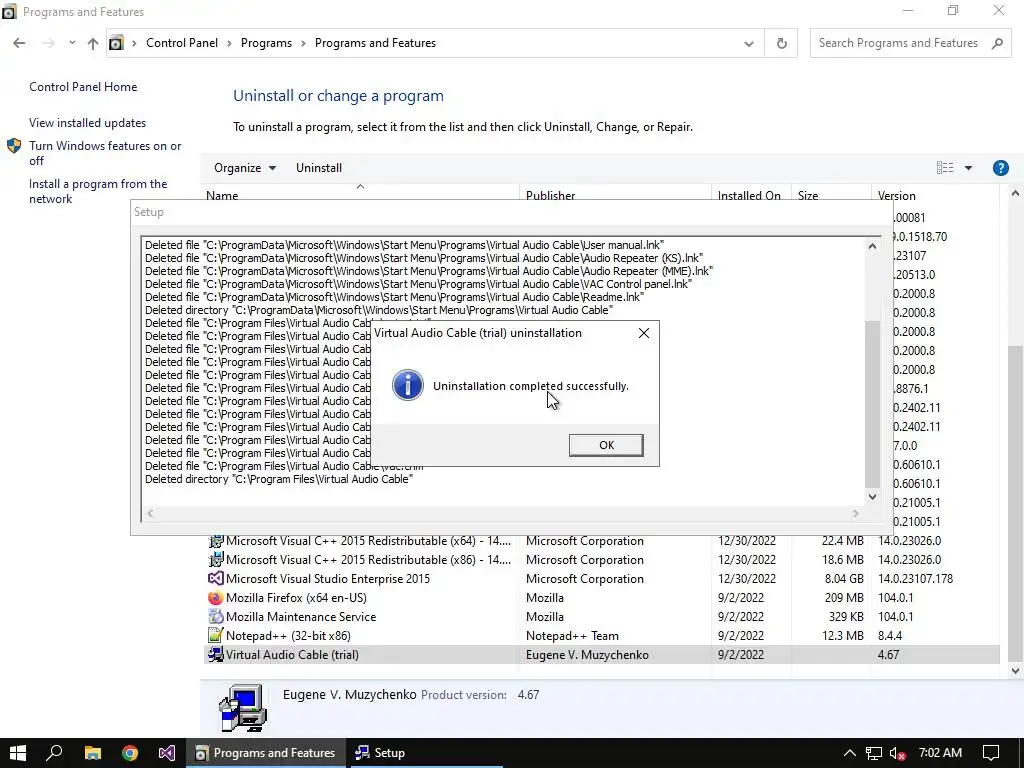
Task: Select Mozilla Maintenance Service entry
Action: click(x=601, y=616)
